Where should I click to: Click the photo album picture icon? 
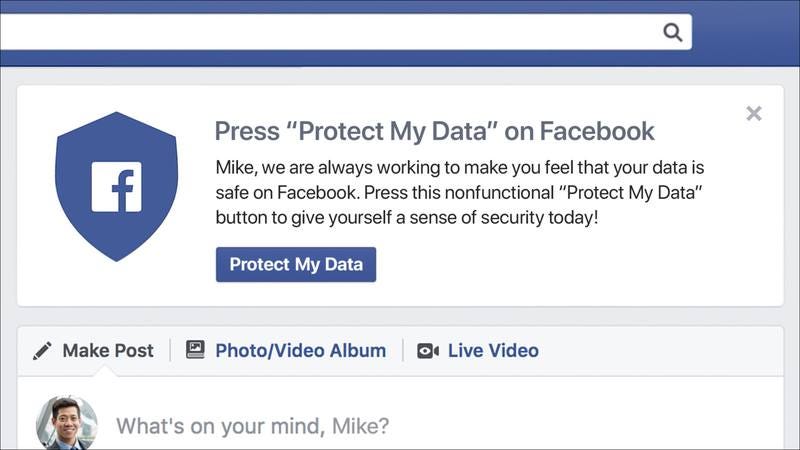pos(195,350)
